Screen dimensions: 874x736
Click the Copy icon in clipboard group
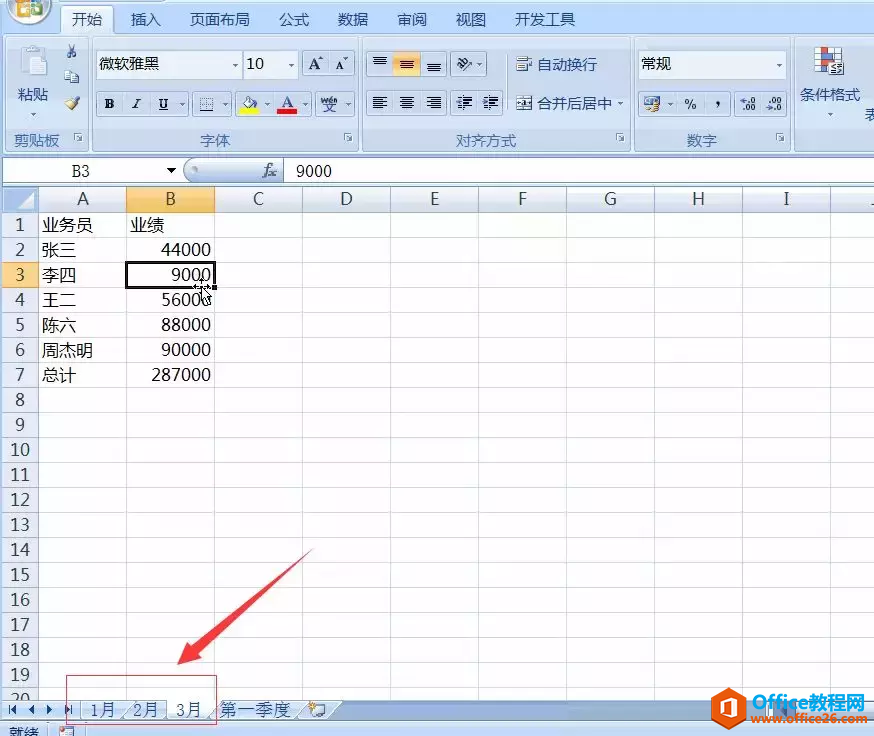tap(71, 77)
